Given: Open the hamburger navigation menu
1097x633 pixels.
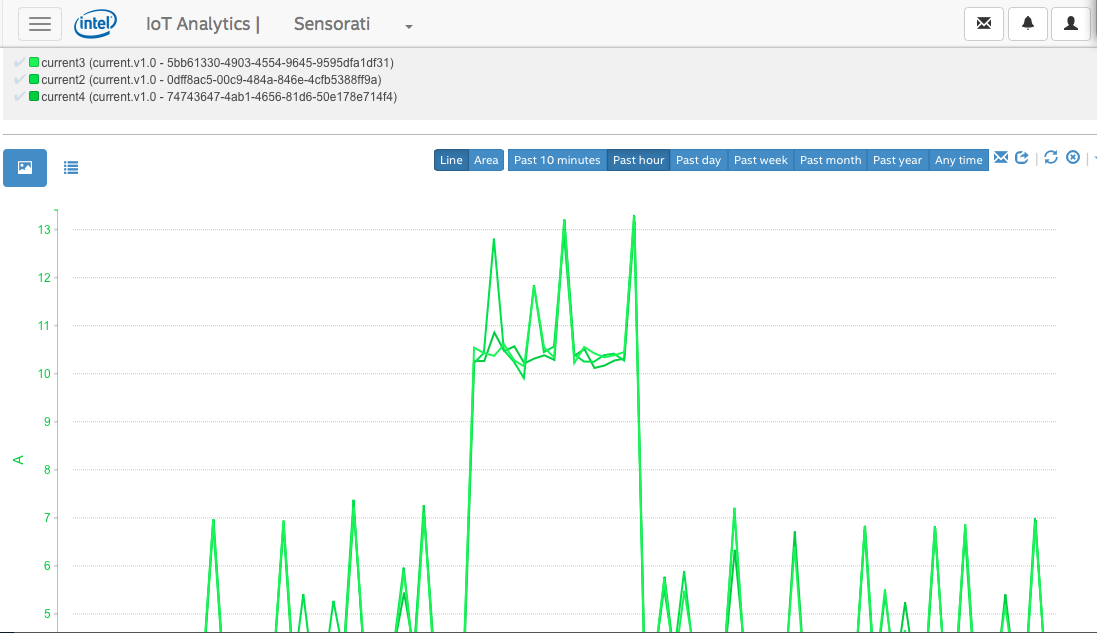Looking at the screenshot, I should click(40, 24).
